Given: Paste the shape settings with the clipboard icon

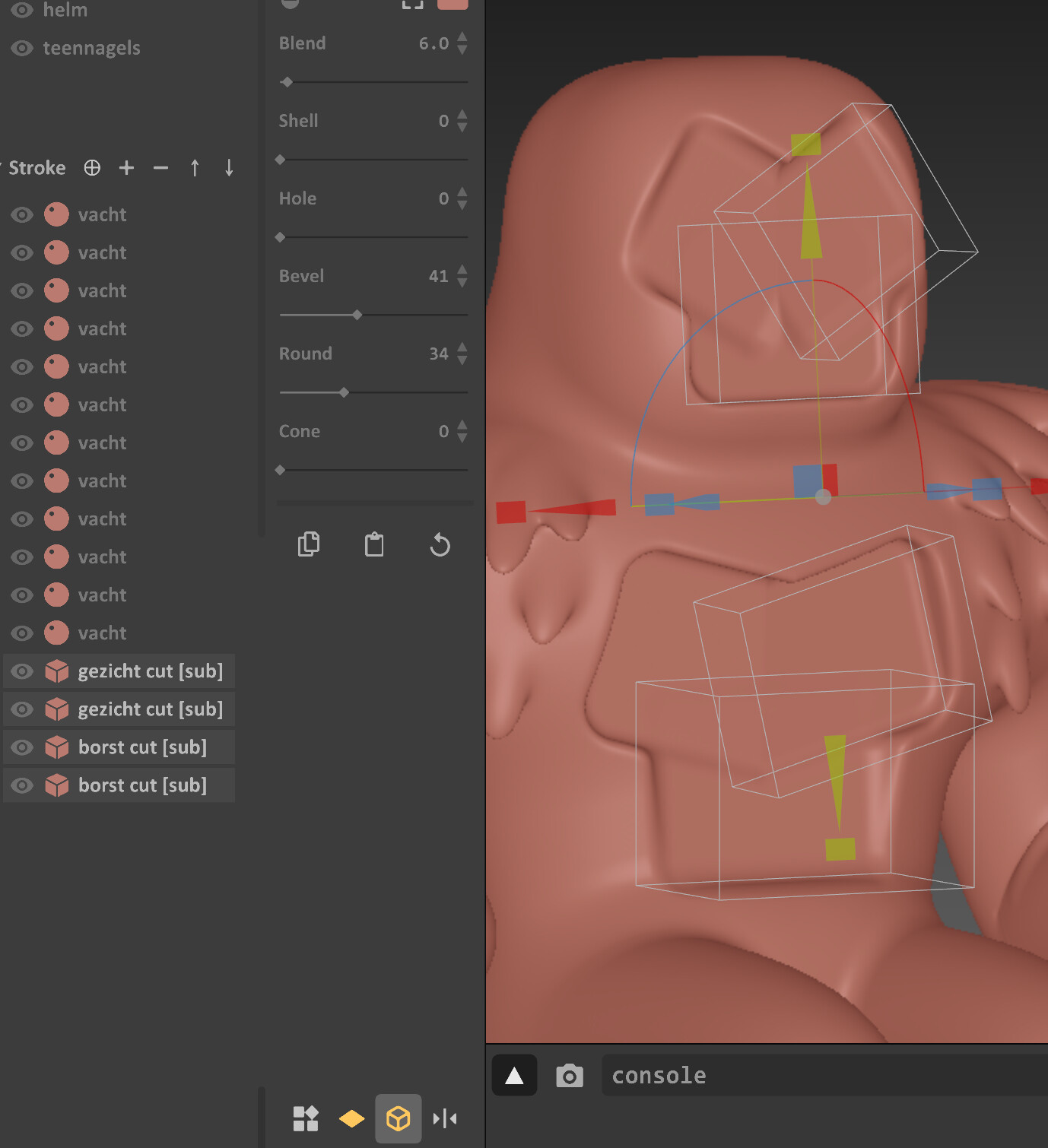Looking at the screenshot, I should [x=374, y=544].
